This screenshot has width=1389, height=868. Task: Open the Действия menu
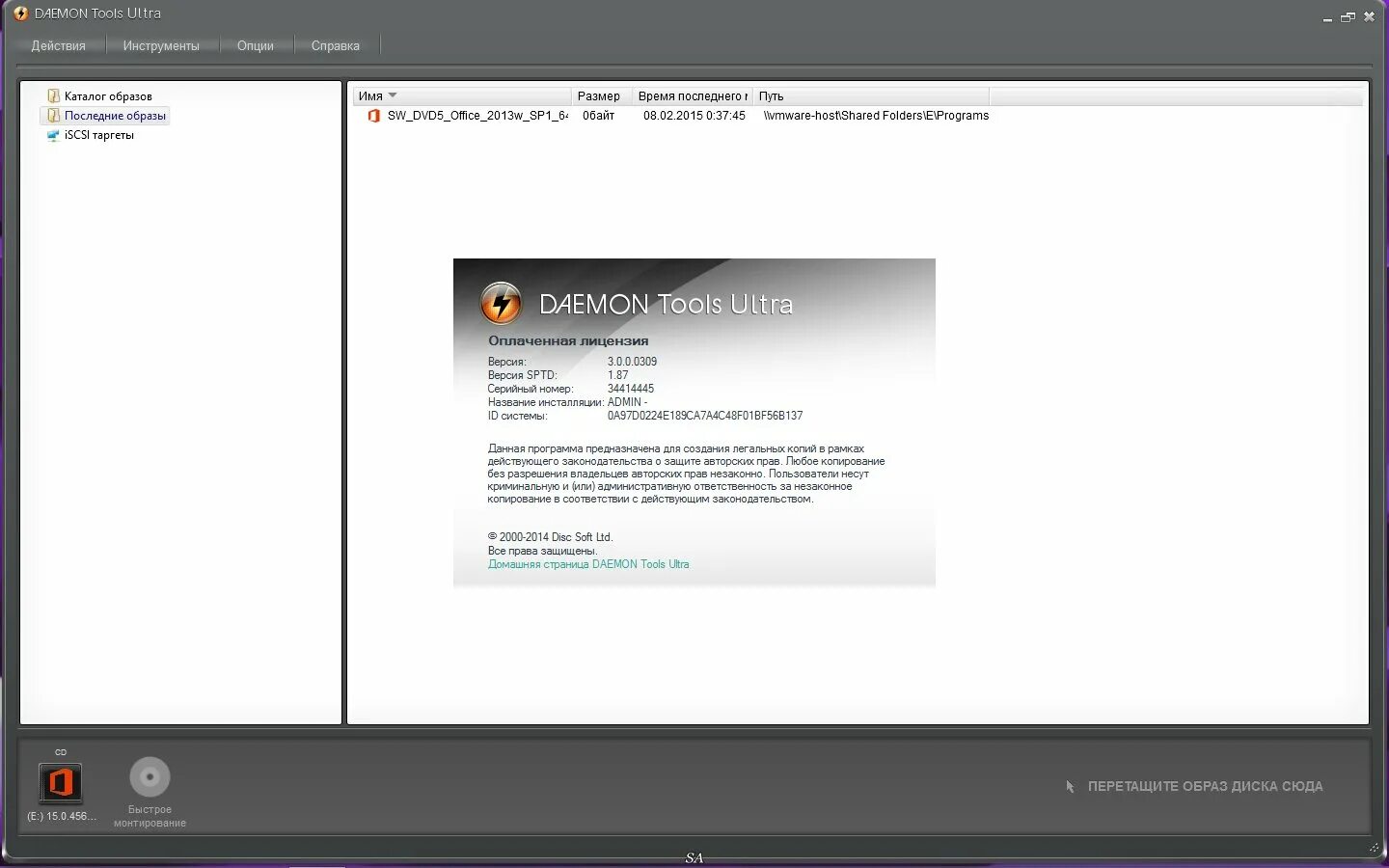pos(58,45)
